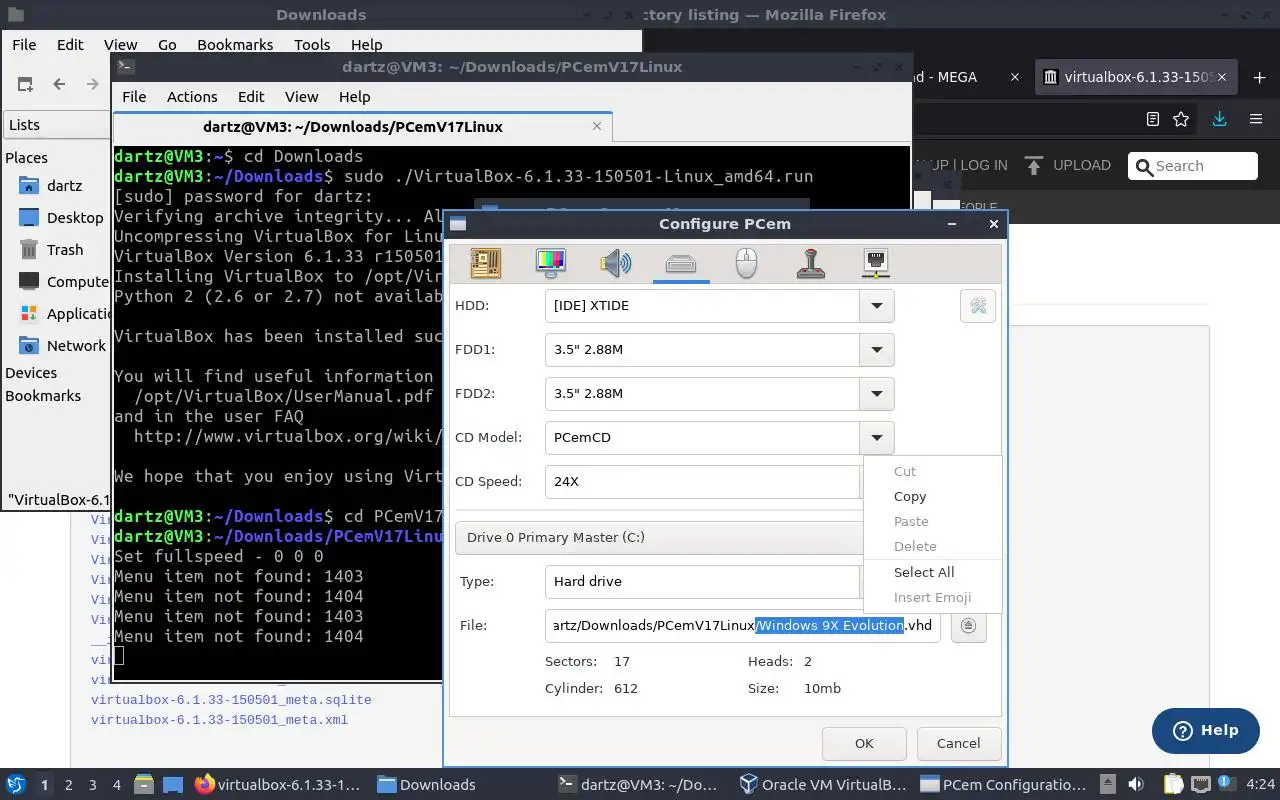1280x800 pixels.
Task: Click the LOG IN link
Action: [984, 165]
